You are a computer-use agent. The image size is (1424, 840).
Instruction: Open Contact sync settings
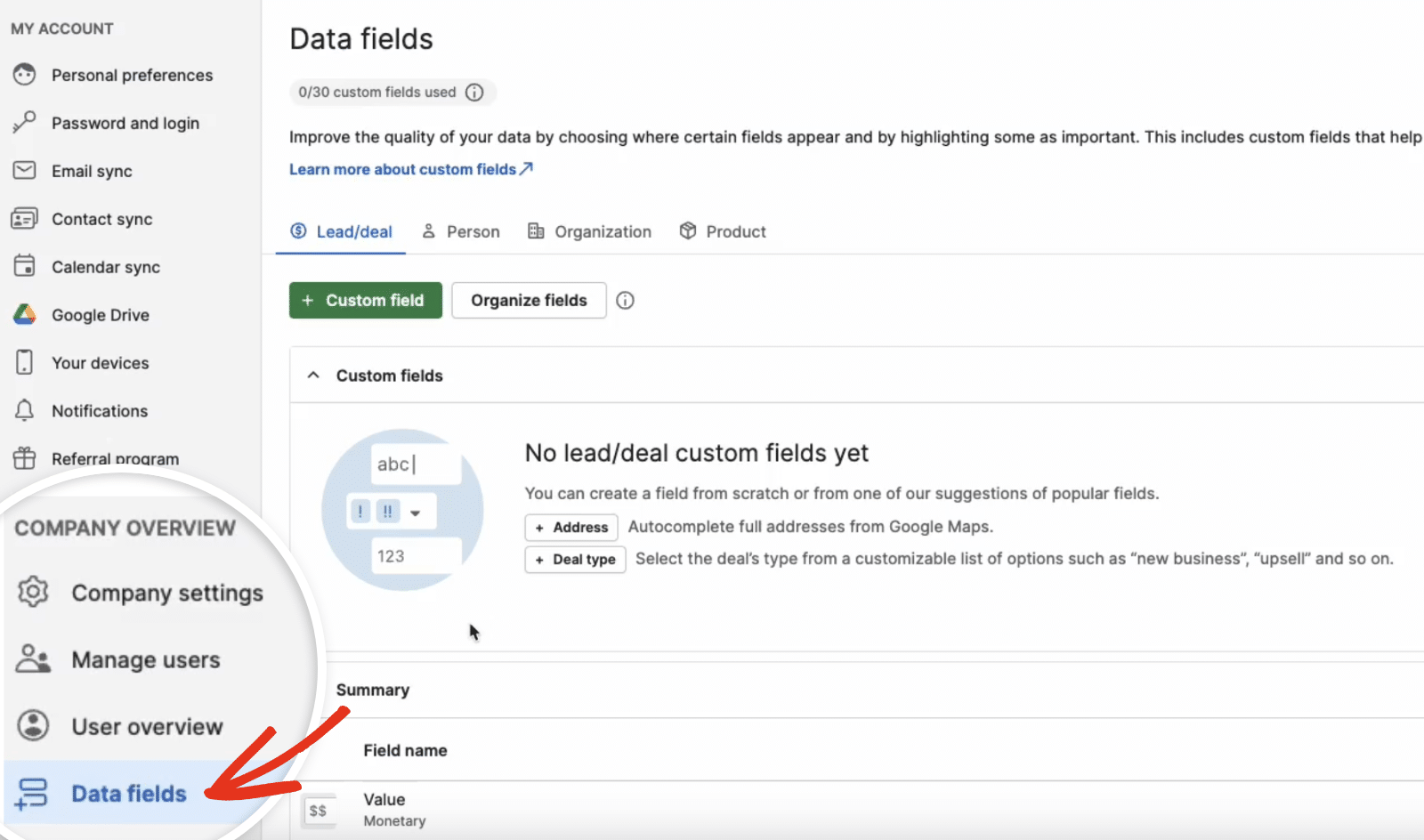point(101,219)
